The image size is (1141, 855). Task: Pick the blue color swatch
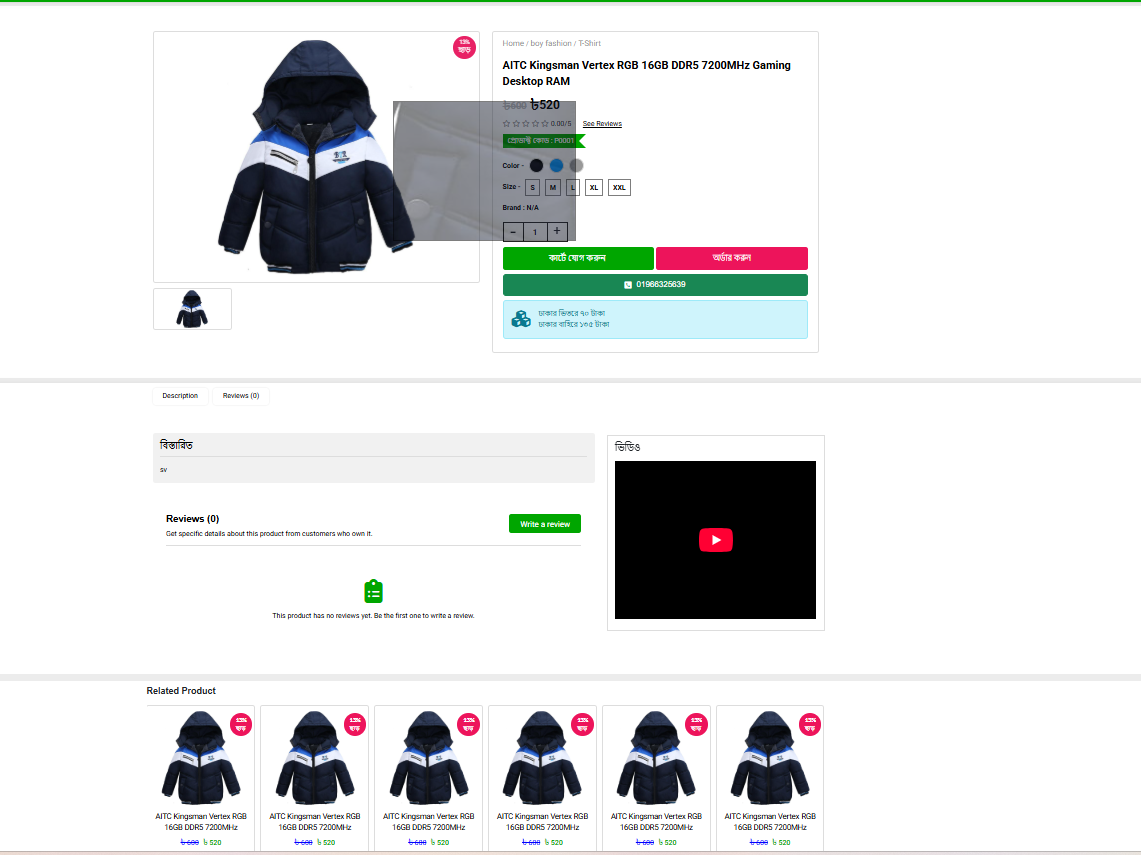point(556,166)
